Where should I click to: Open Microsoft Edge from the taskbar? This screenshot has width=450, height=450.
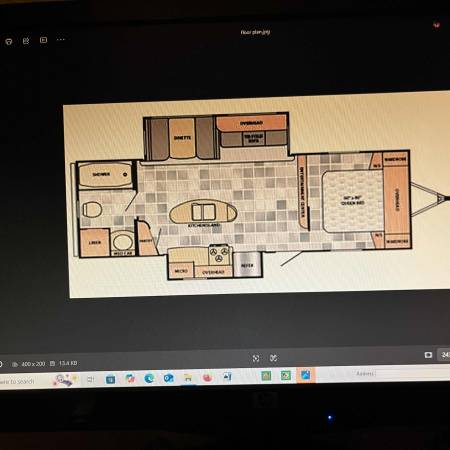pos(149,378)
